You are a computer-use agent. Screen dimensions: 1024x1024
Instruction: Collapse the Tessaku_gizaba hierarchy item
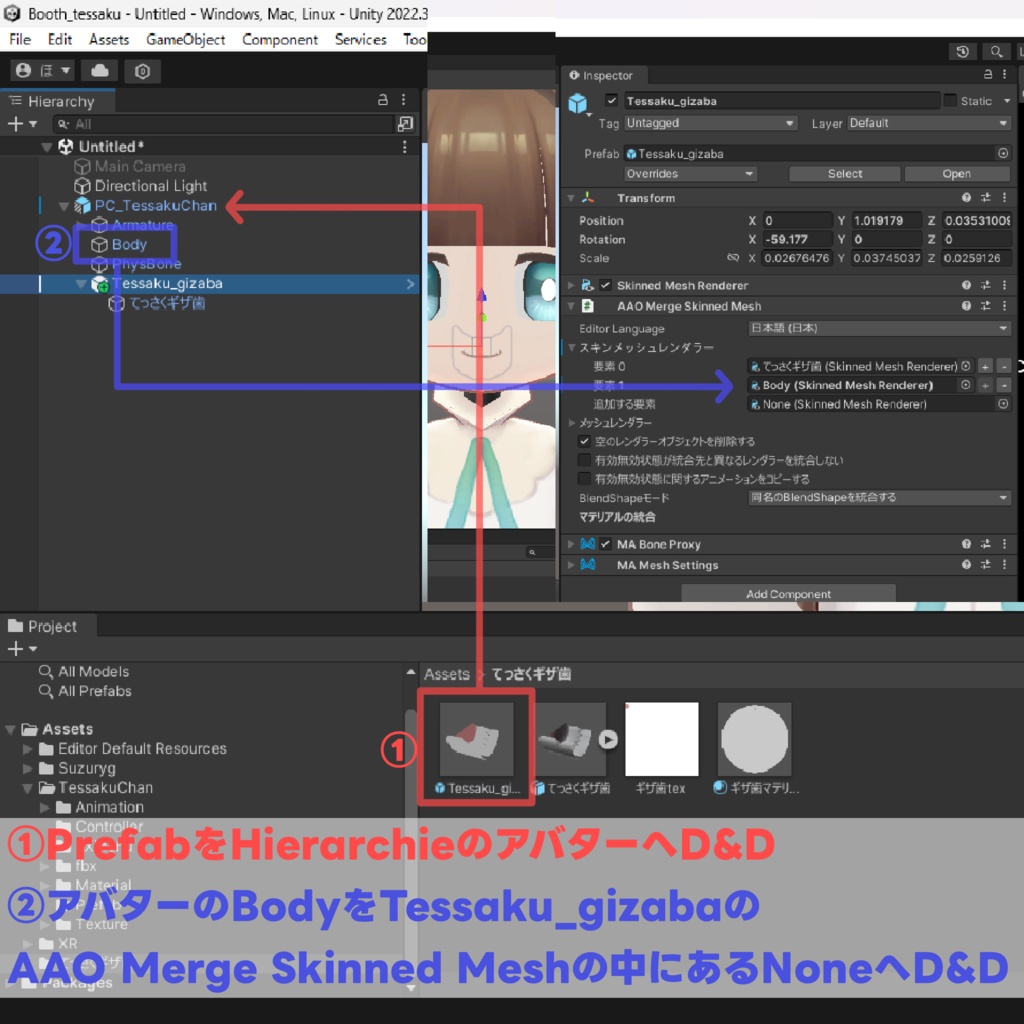[x=81, y=284]
